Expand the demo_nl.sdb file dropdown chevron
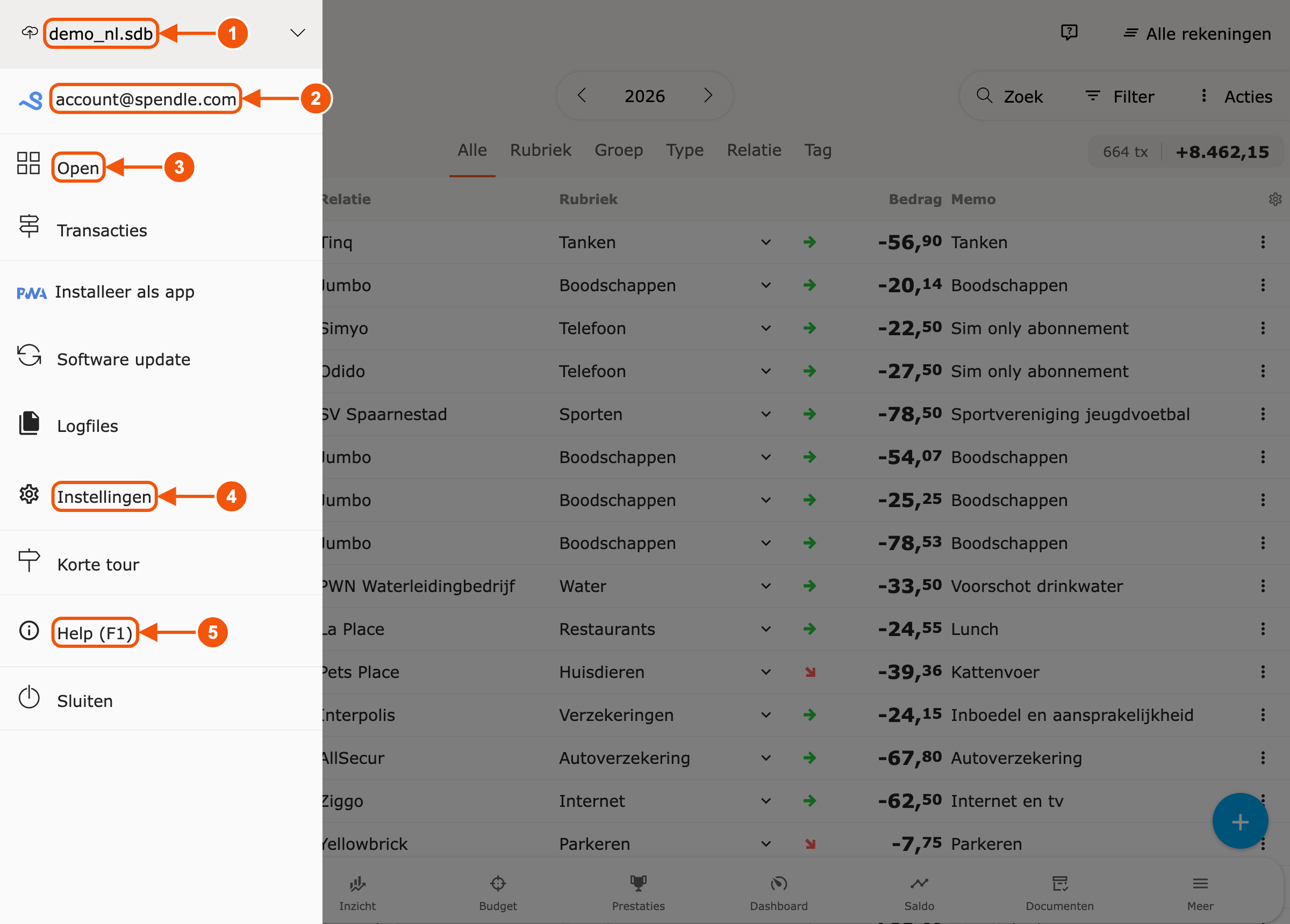Viewport: 1290px width, 924px height. pyautogui.click(x=297, y=33)
